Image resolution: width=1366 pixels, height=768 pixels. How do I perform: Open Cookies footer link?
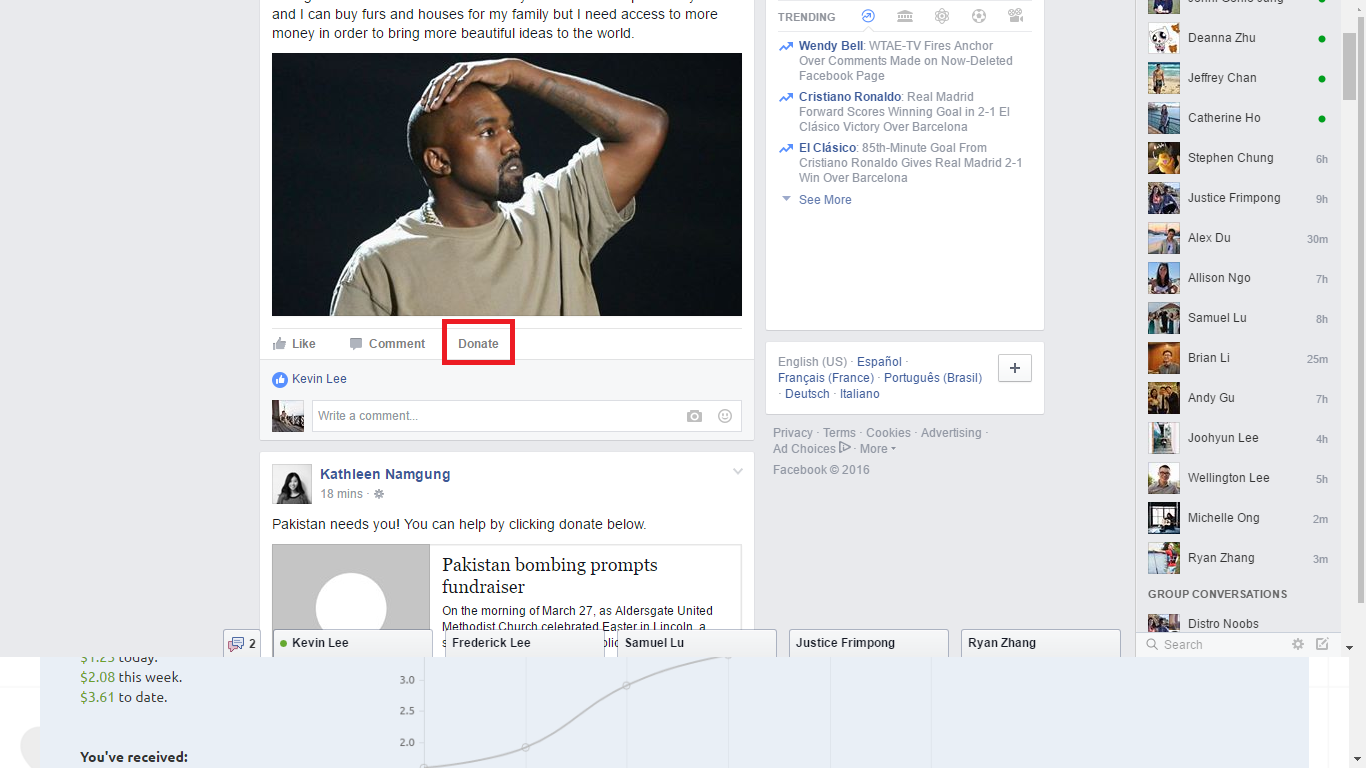888,433
